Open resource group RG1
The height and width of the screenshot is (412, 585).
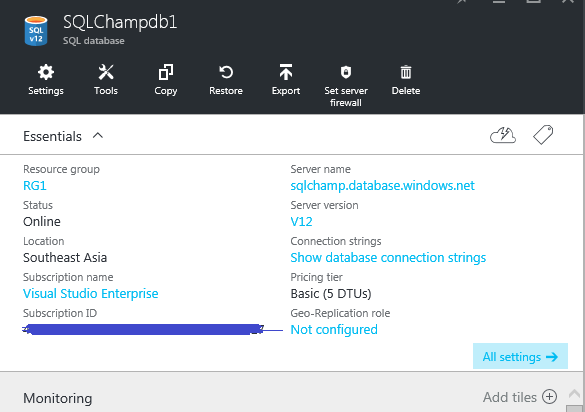coord(35,185)
